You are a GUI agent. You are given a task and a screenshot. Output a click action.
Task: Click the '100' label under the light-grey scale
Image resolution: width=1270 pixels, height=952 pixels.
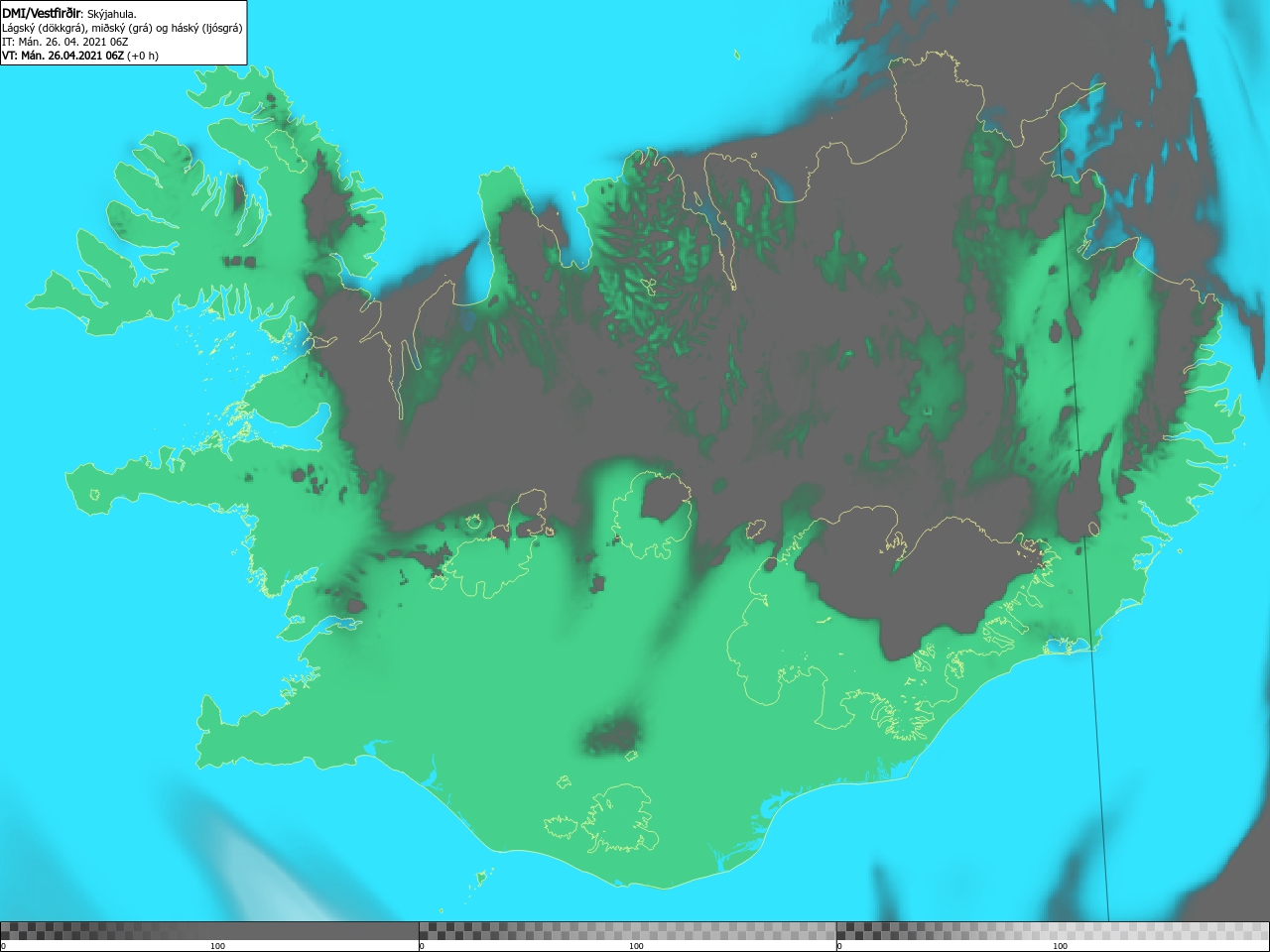click(x=1060, y=946)
